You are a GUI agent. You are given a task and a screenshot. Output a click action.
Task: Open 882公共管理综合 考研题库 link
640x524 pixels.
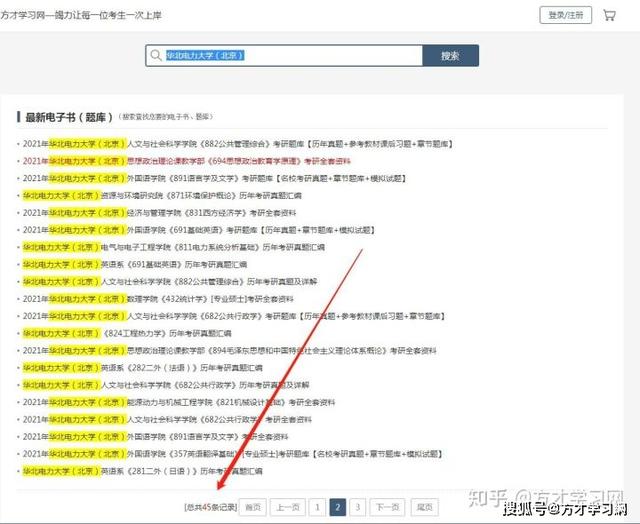[x=238, y=144]
